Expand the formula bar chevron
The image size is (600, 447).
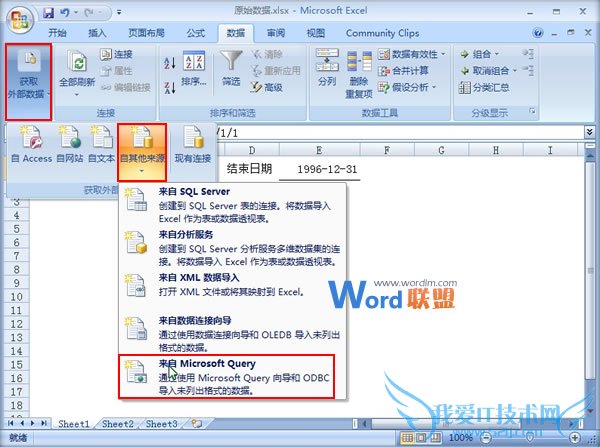point(589,132)
